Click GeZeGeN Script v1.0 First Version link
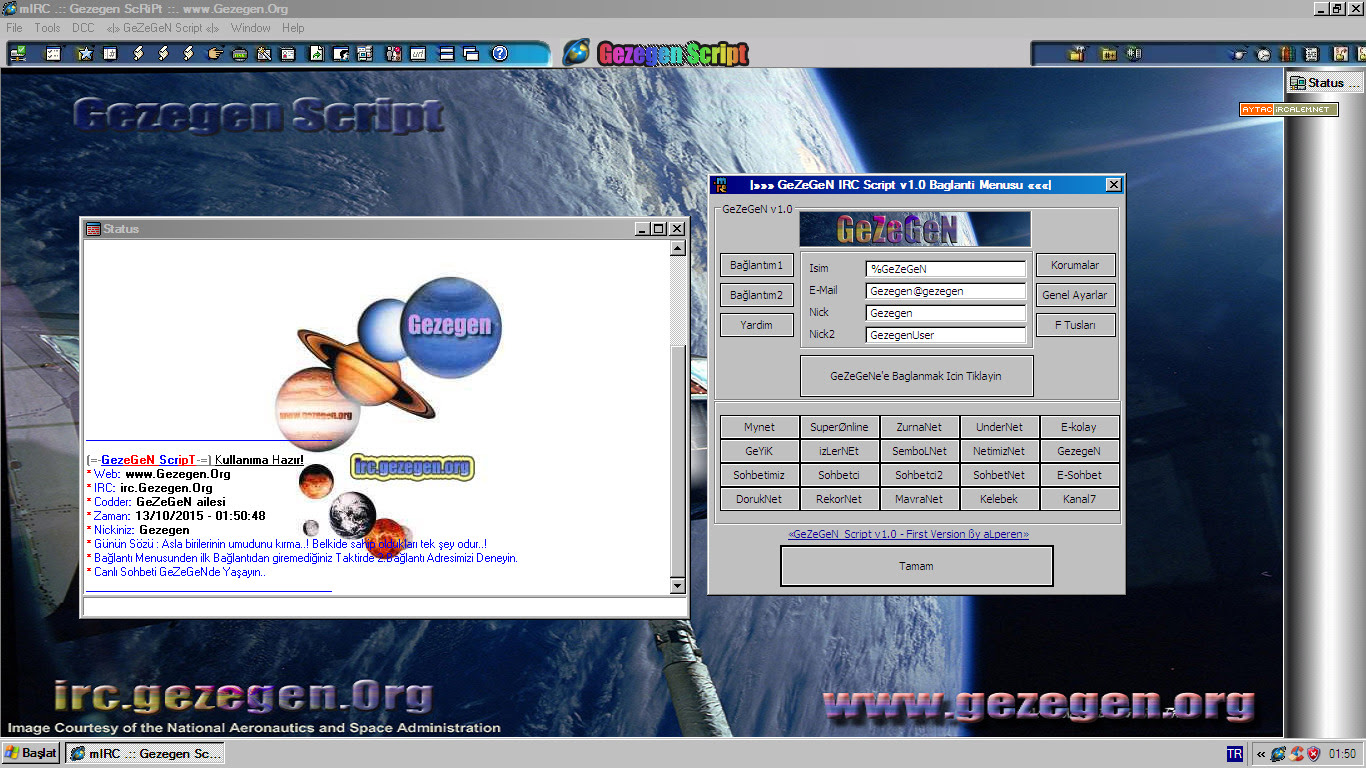This screenshot has width=1366, height=768. tap(908, 534)
